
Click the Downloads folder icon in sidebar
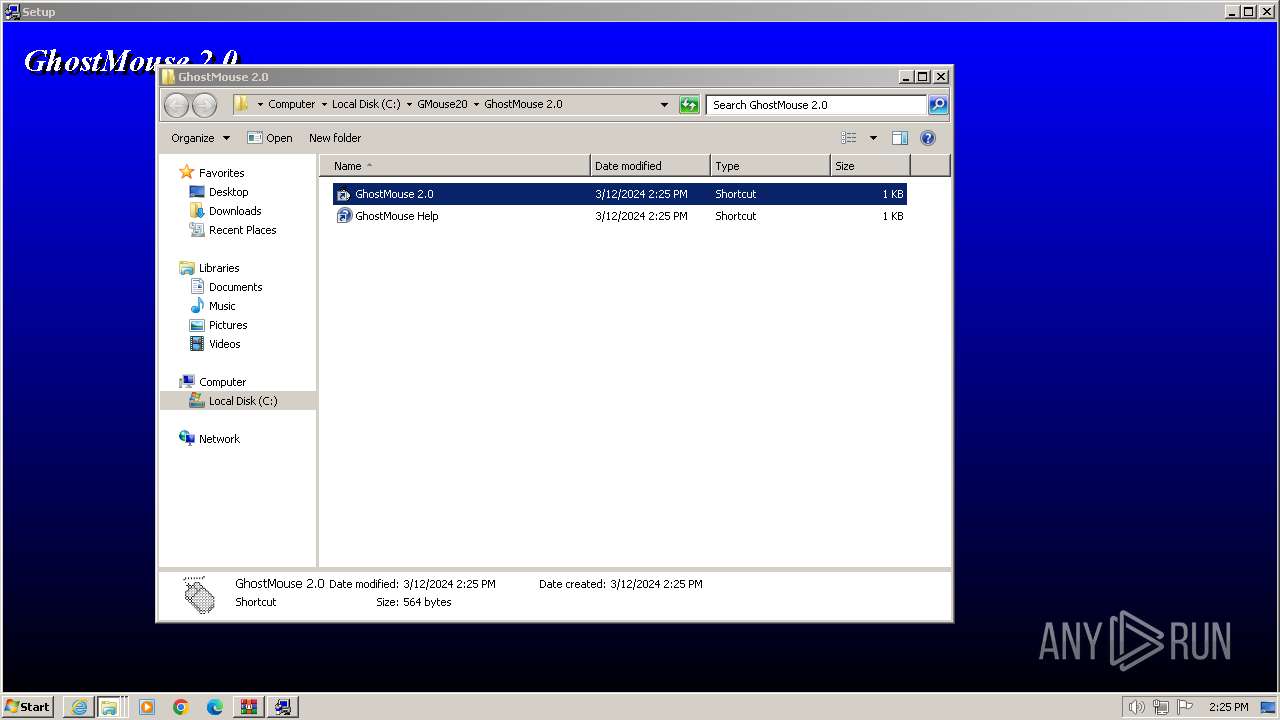[x=197, y=211]
